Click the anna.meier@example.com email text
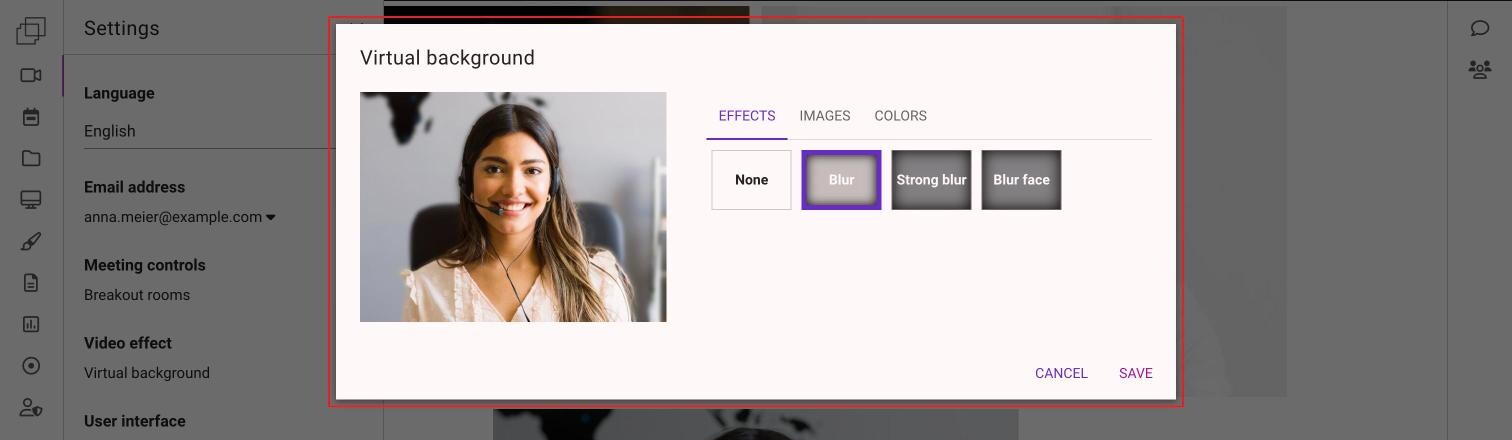The width and height of the screenshot is (1512, 440). pyautogui.click(x=173, y=217)
